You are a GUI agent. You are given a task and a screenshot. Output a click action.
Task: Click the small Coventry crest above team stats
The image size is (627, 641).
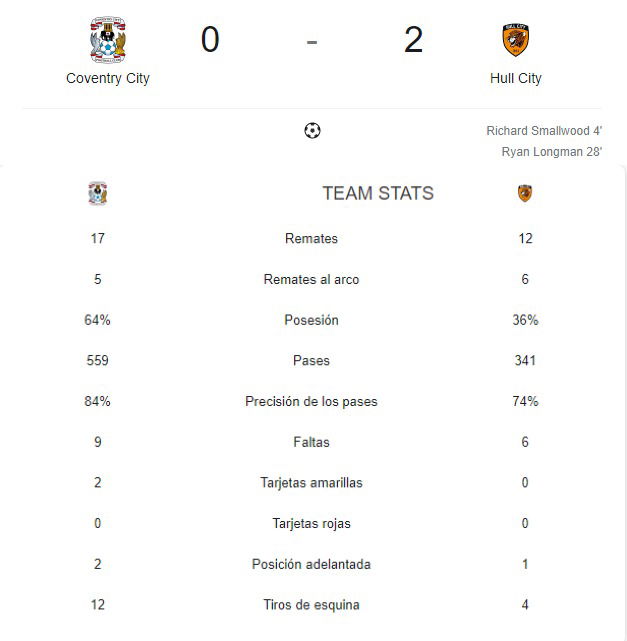(98, 193)
